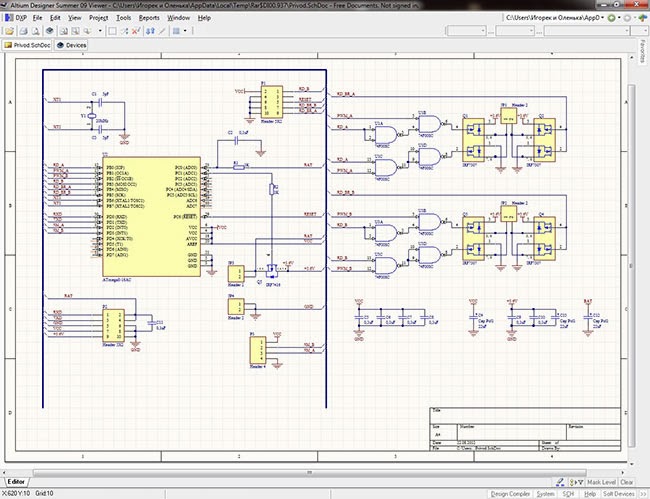
Task: Open the File menu
Action: point(37,18)
